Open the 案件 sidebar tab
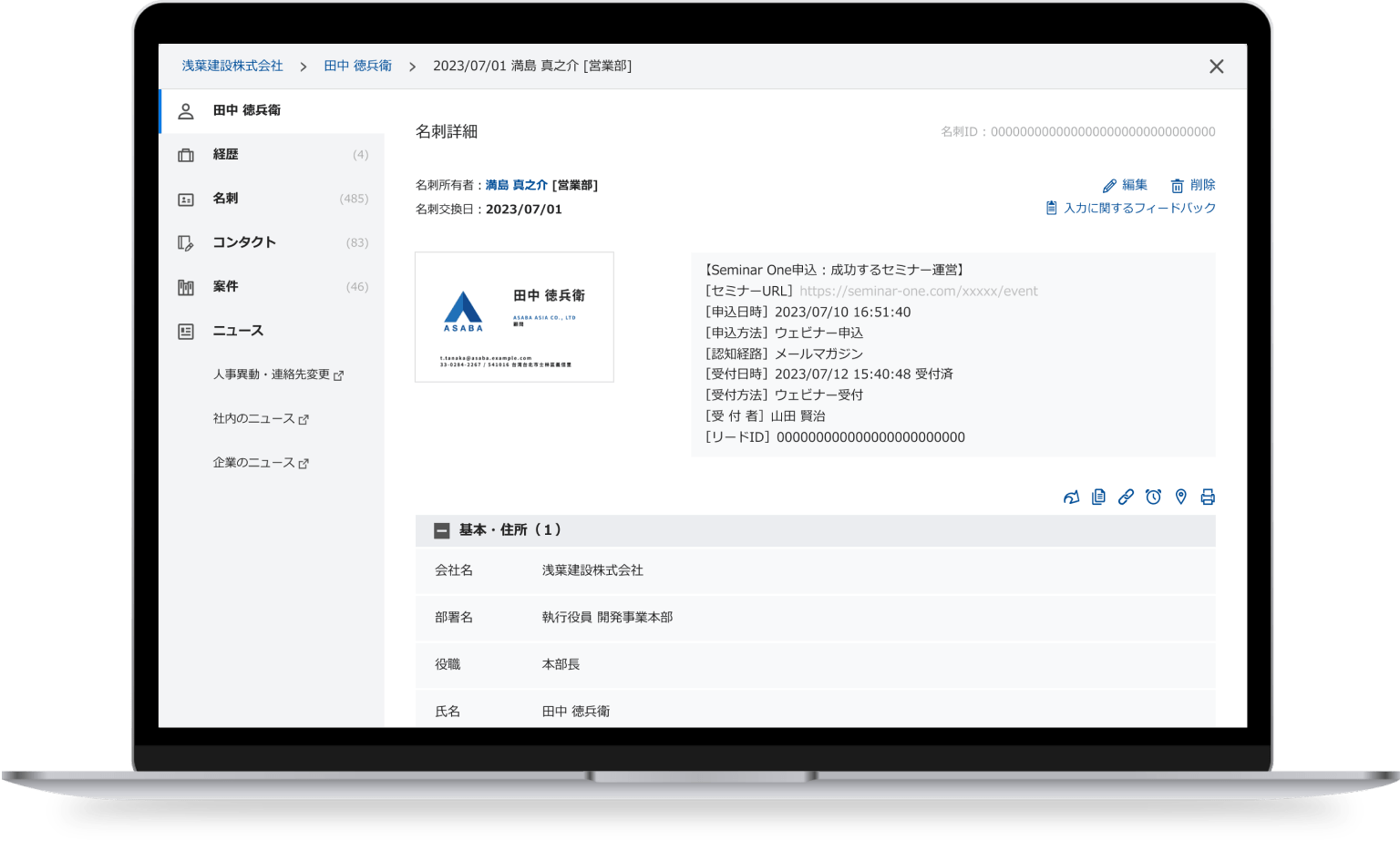 (x=272, y=287)
